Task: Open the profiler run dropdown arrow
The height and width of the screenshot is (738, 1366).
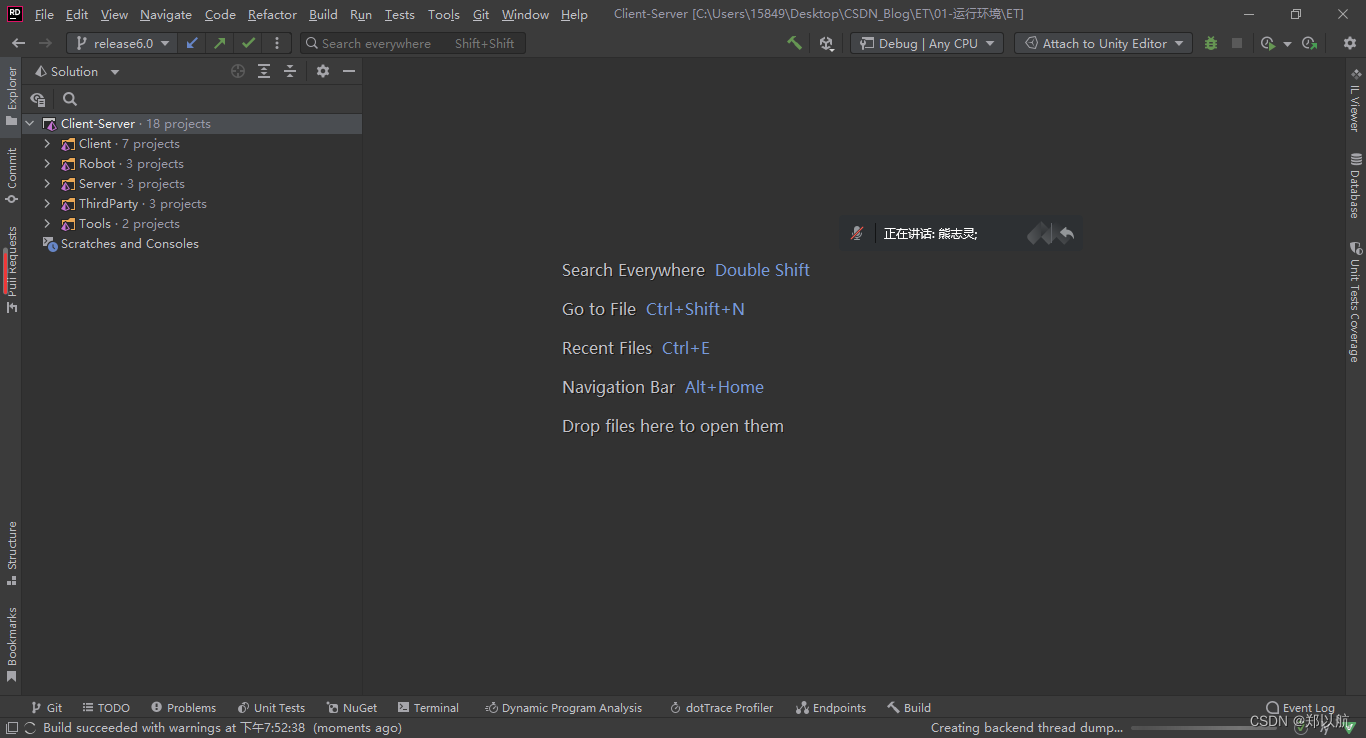Action: pyautogui.click(x=1287, y=43)
